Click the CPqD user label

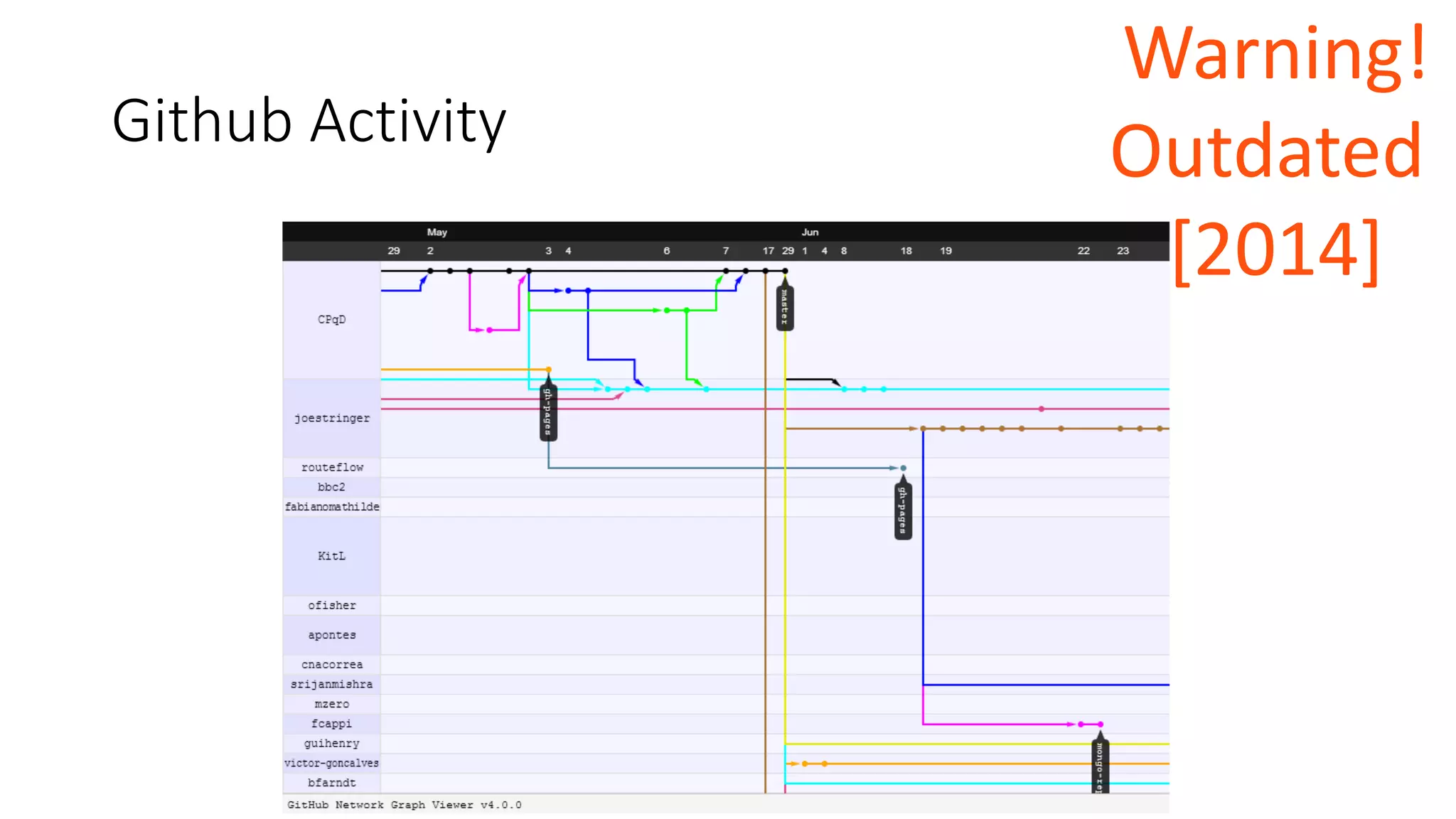coord(331,320)
